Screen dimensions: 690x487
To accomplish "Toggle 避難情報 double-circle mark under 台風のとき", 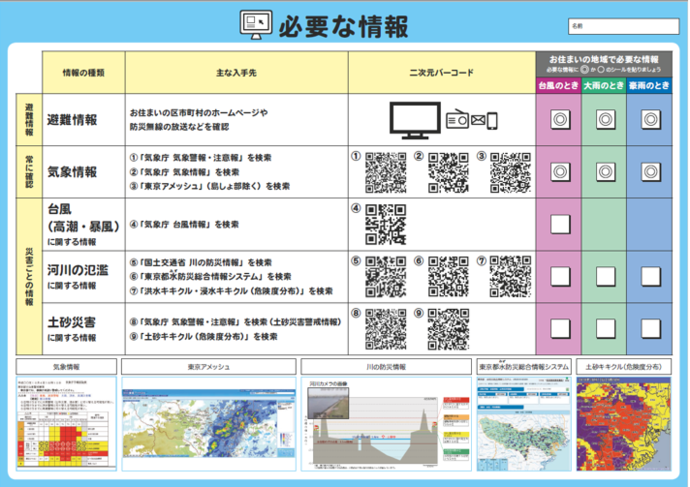I will click(x=561, y=120).
